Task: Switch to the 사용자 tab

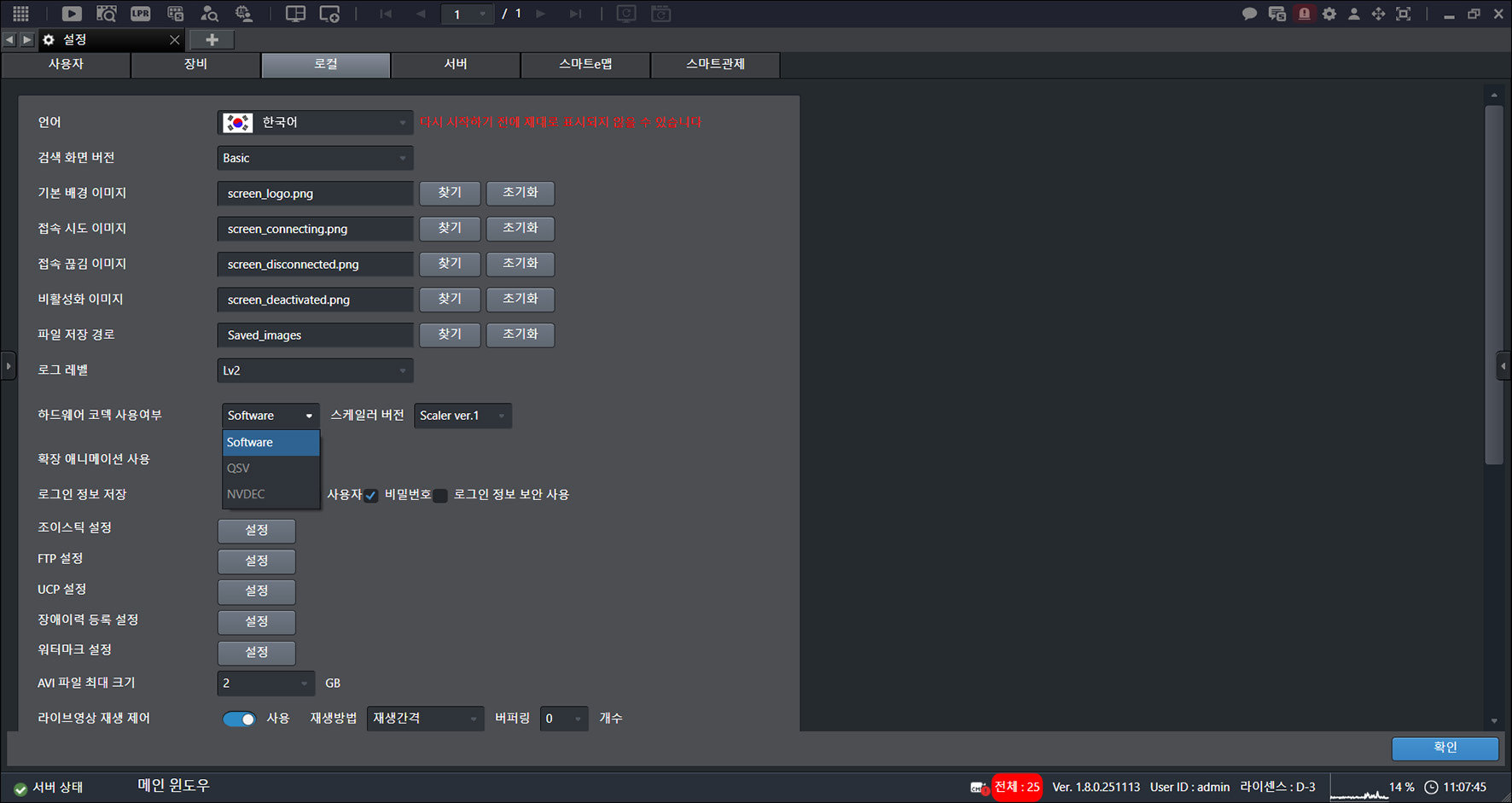Action: (x=66, y=64)
